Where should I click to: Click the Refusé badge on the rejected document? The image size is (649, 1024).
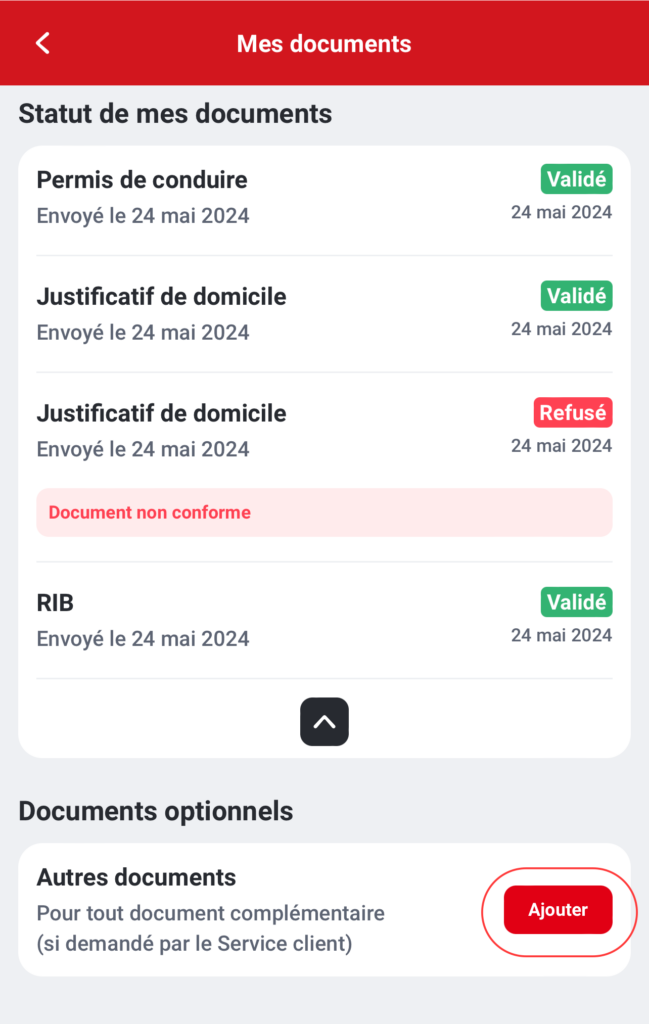[x=572, y=412]
